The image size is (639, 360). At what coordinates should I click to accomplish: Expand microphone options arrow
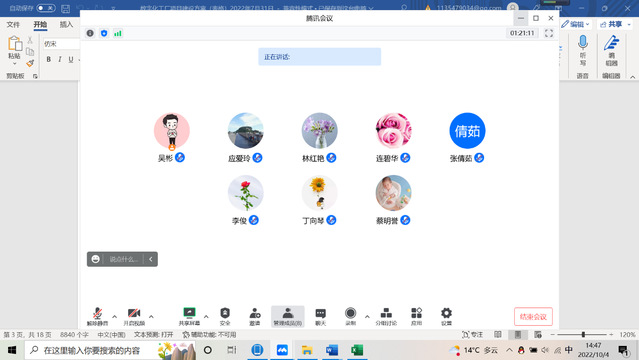coord(115,316)
